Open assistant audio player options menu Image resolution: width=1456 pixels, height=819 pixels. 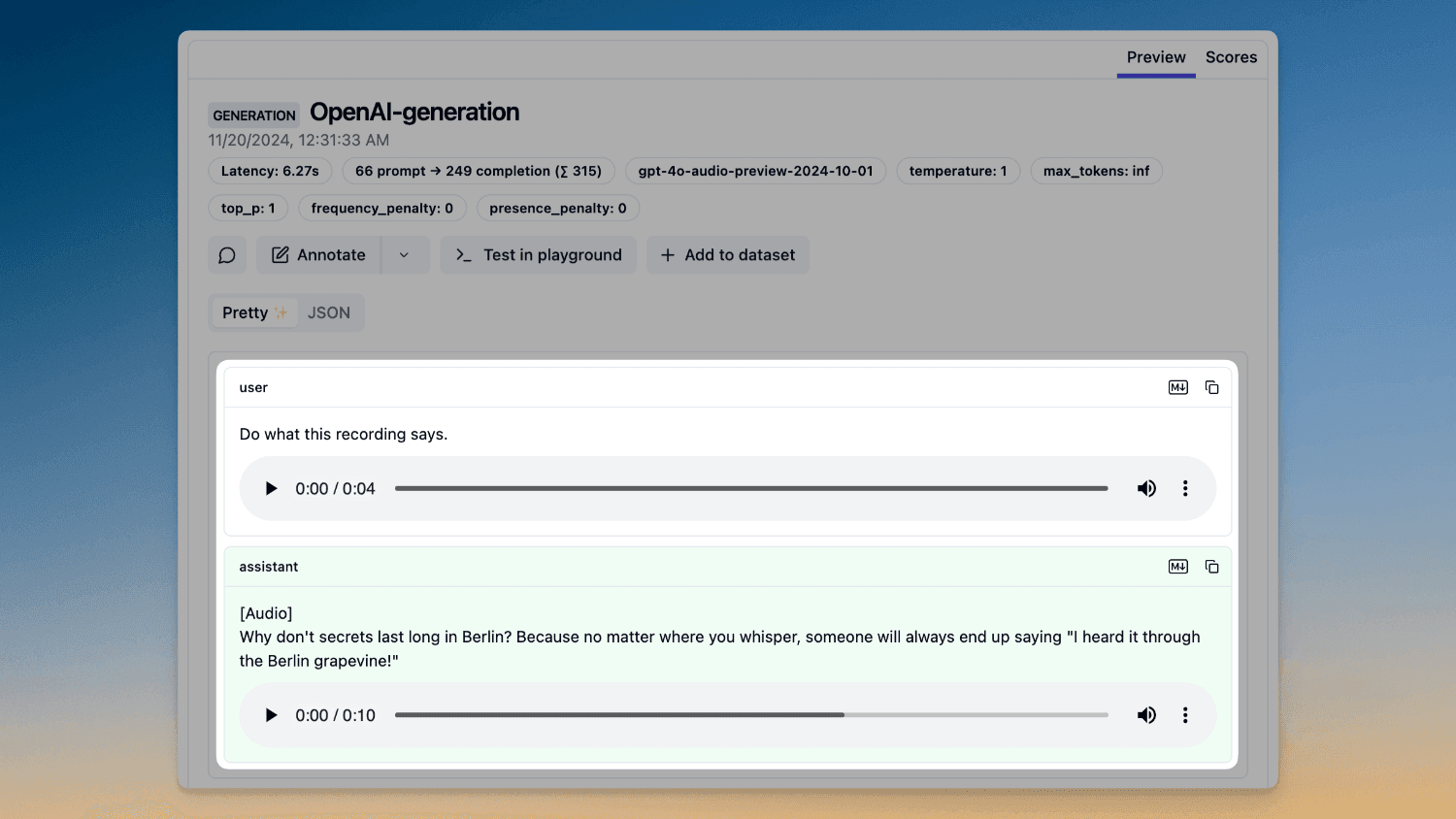pos(1185,715)
